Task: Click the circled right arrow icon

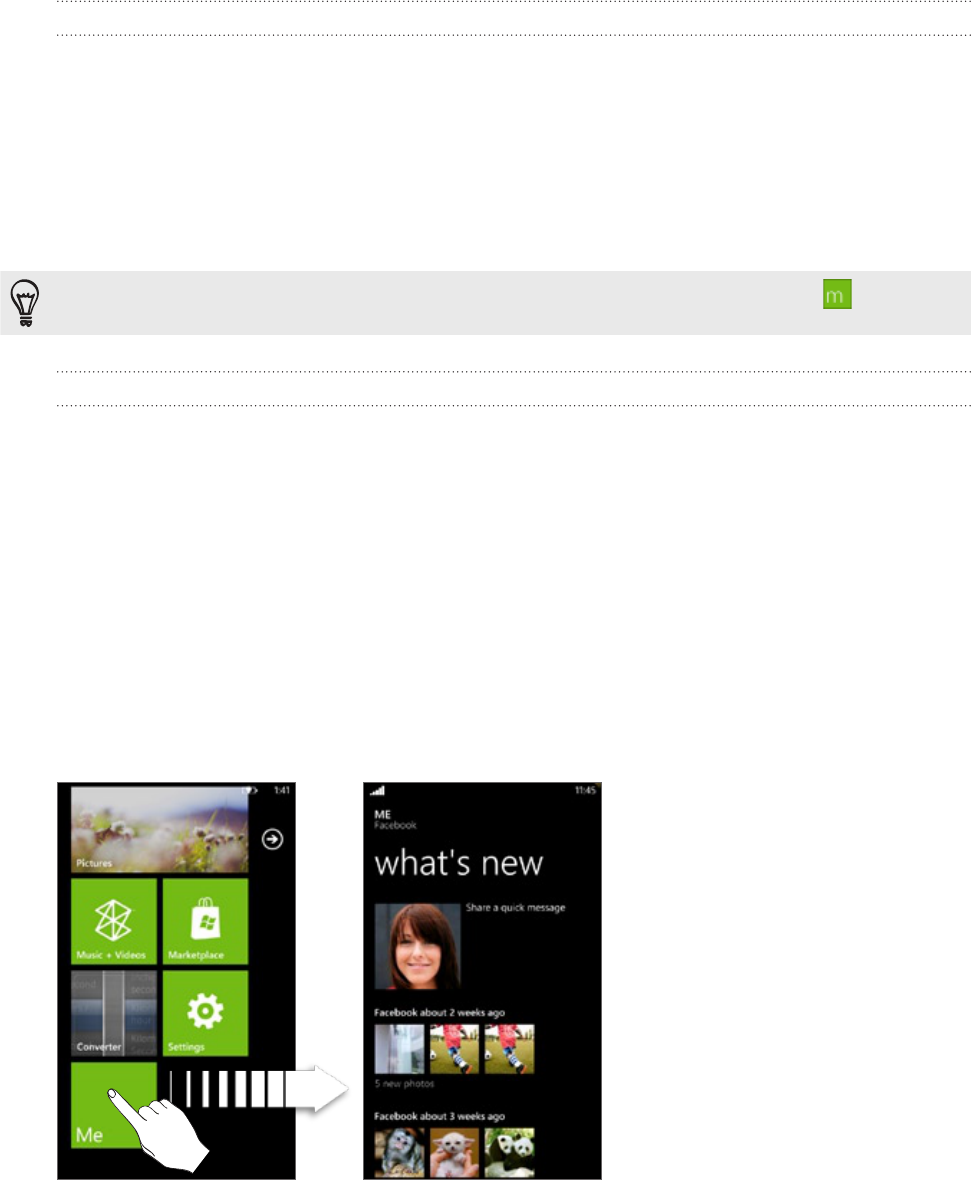Action: [272, 839]
